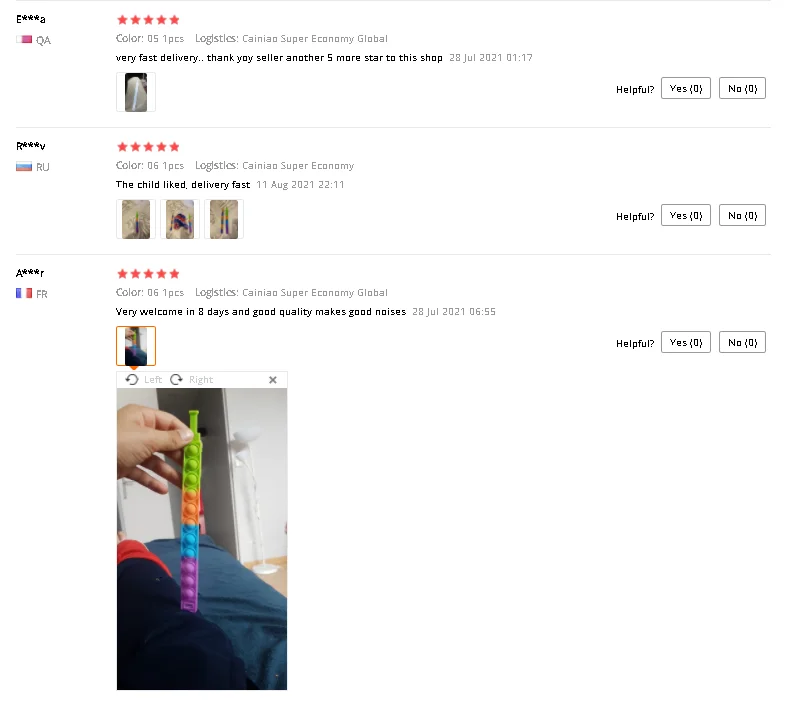
Task: Mark the E***a review as not helpful
Action: click(x=742, y=88)
